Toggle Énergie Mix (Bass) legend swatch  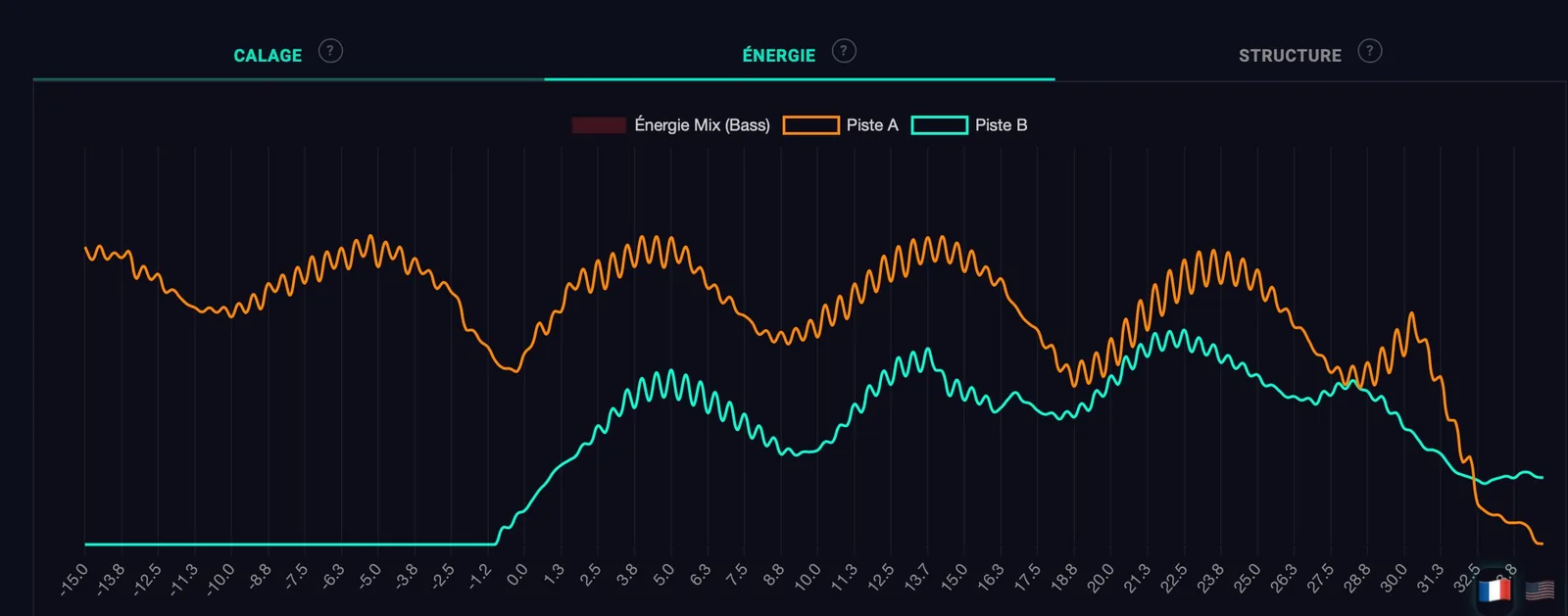click(599, 125)
